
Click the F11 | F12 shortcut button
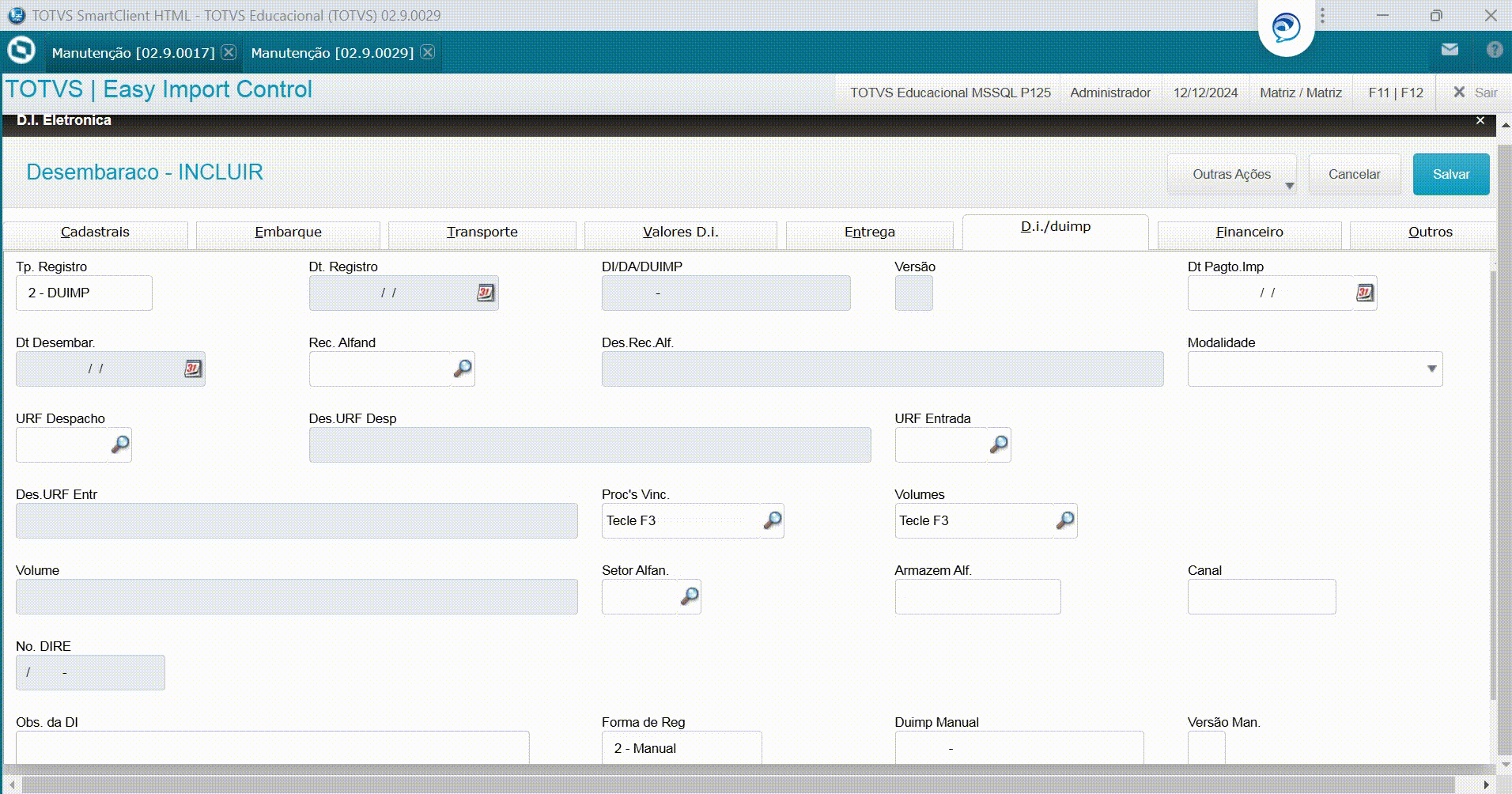coord(1396,93)
